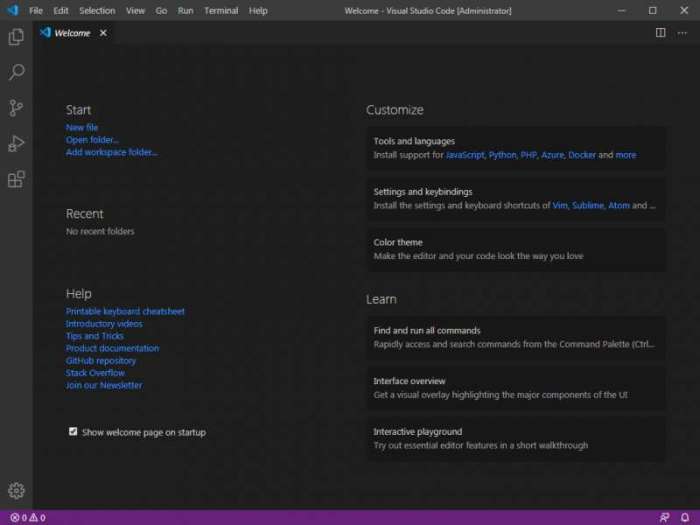Toggle Show welcome page on startup checkbox
Viewport: 700px width, 525px height.
tap(73, 431)
